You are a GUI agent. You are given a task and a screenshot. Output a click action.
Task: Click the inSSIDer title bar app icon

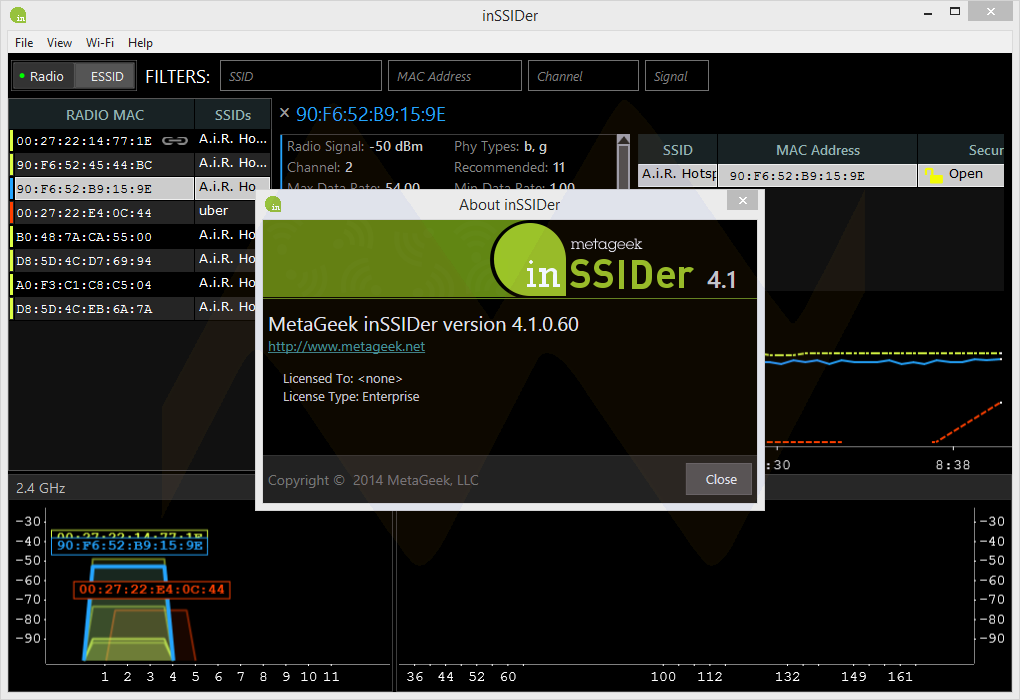pos(18,14)
